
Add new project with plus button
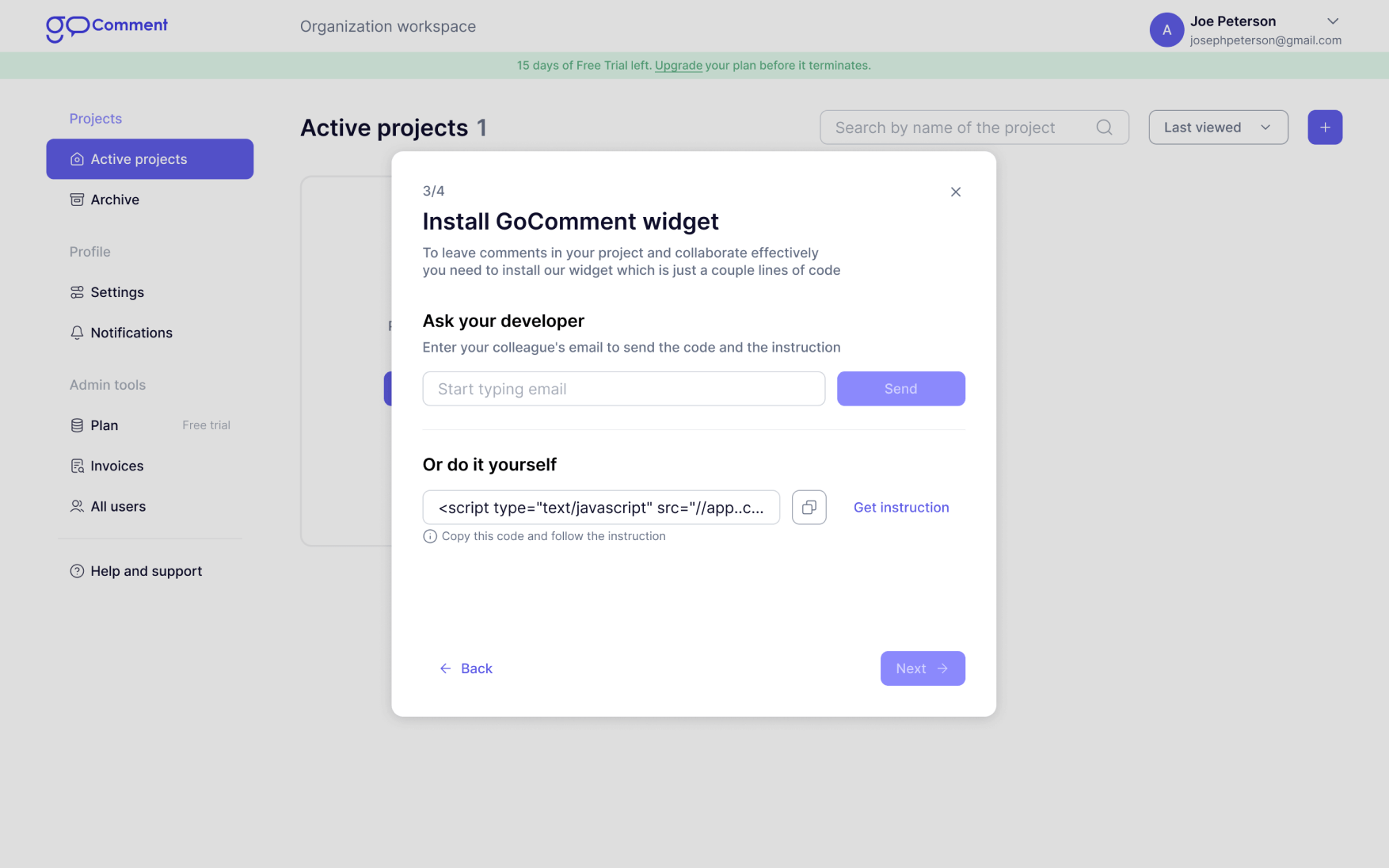pos(1324,128)
